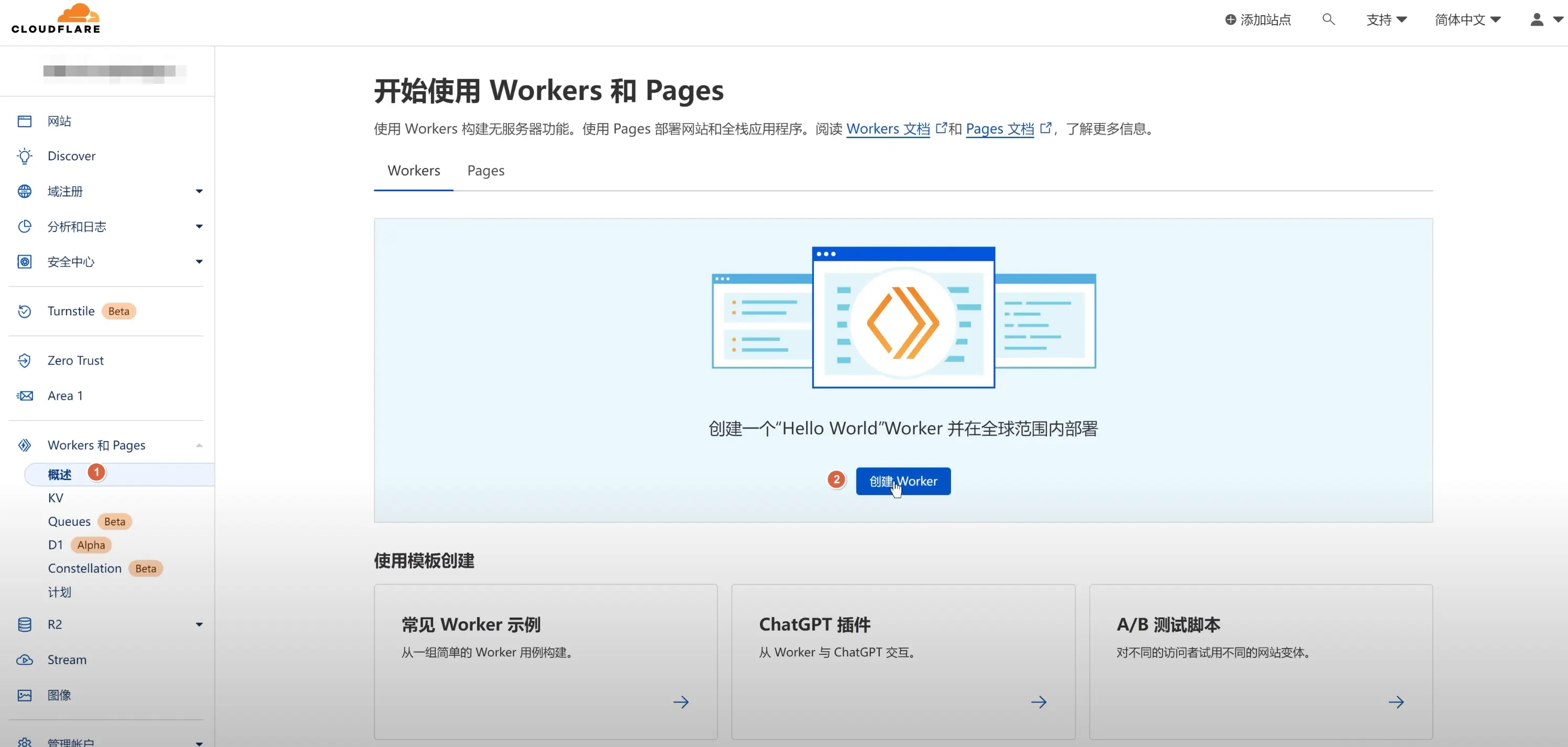Switch to the Workers tab
Image resolution: width=1568 pixels, height=747 pixels.
point(413,171)
